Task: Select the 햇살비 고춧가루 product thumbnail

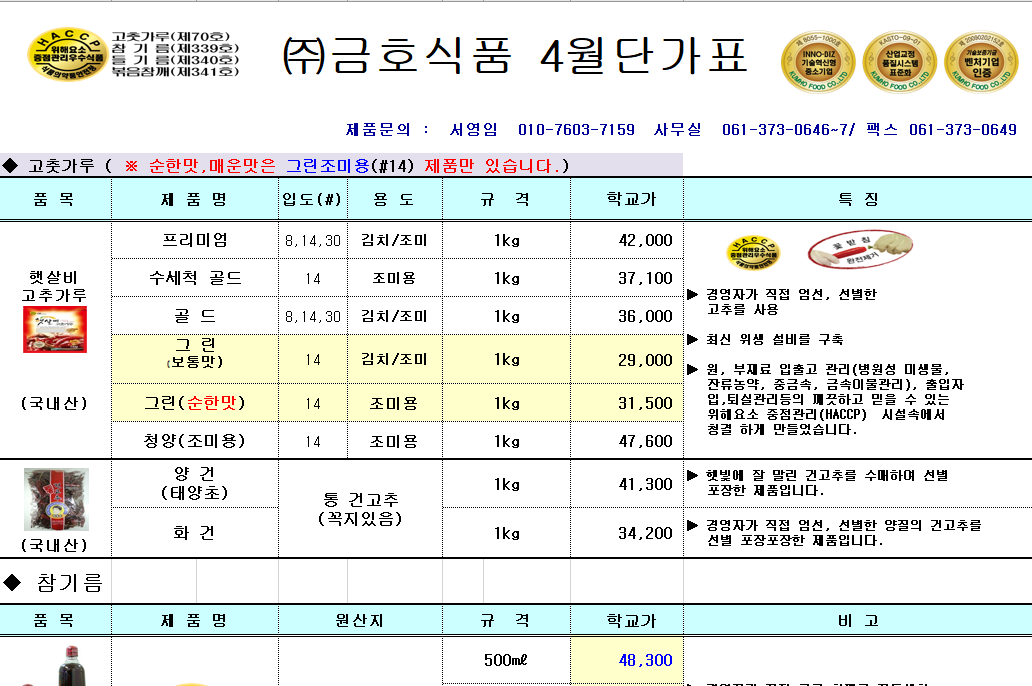Action: [55, 329]
